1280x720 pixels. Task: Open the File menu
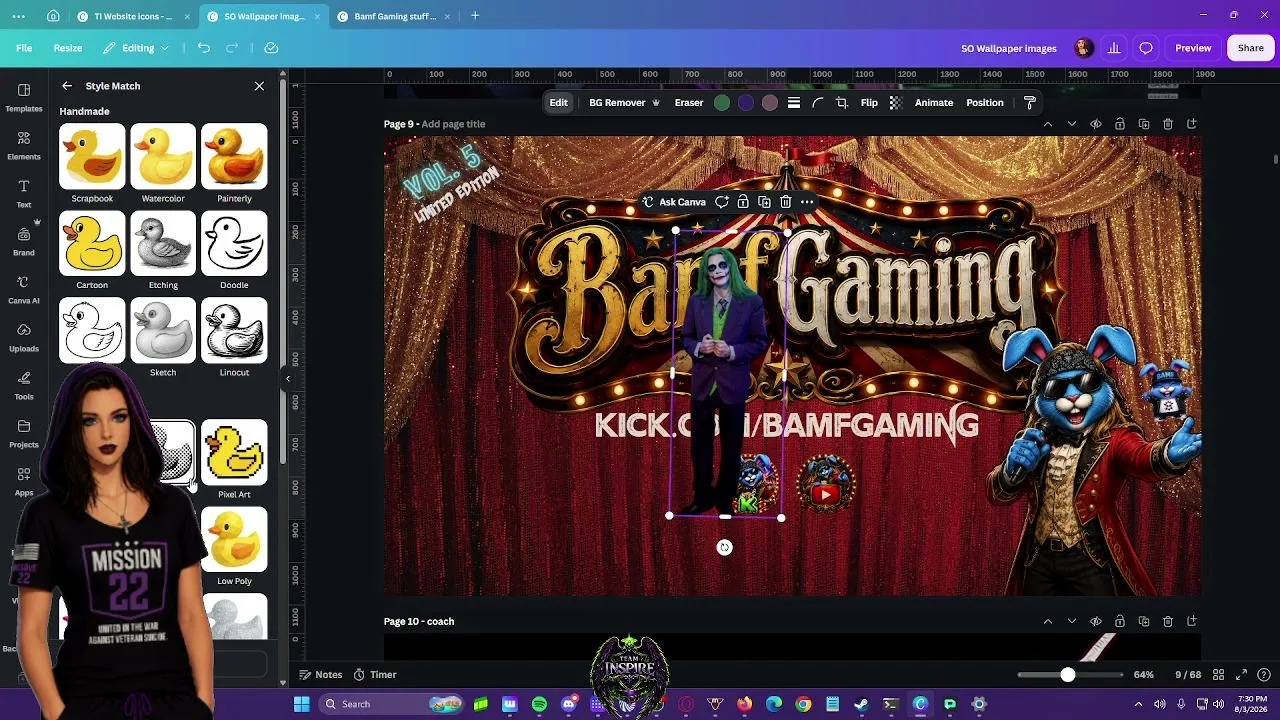click(24, 48)
